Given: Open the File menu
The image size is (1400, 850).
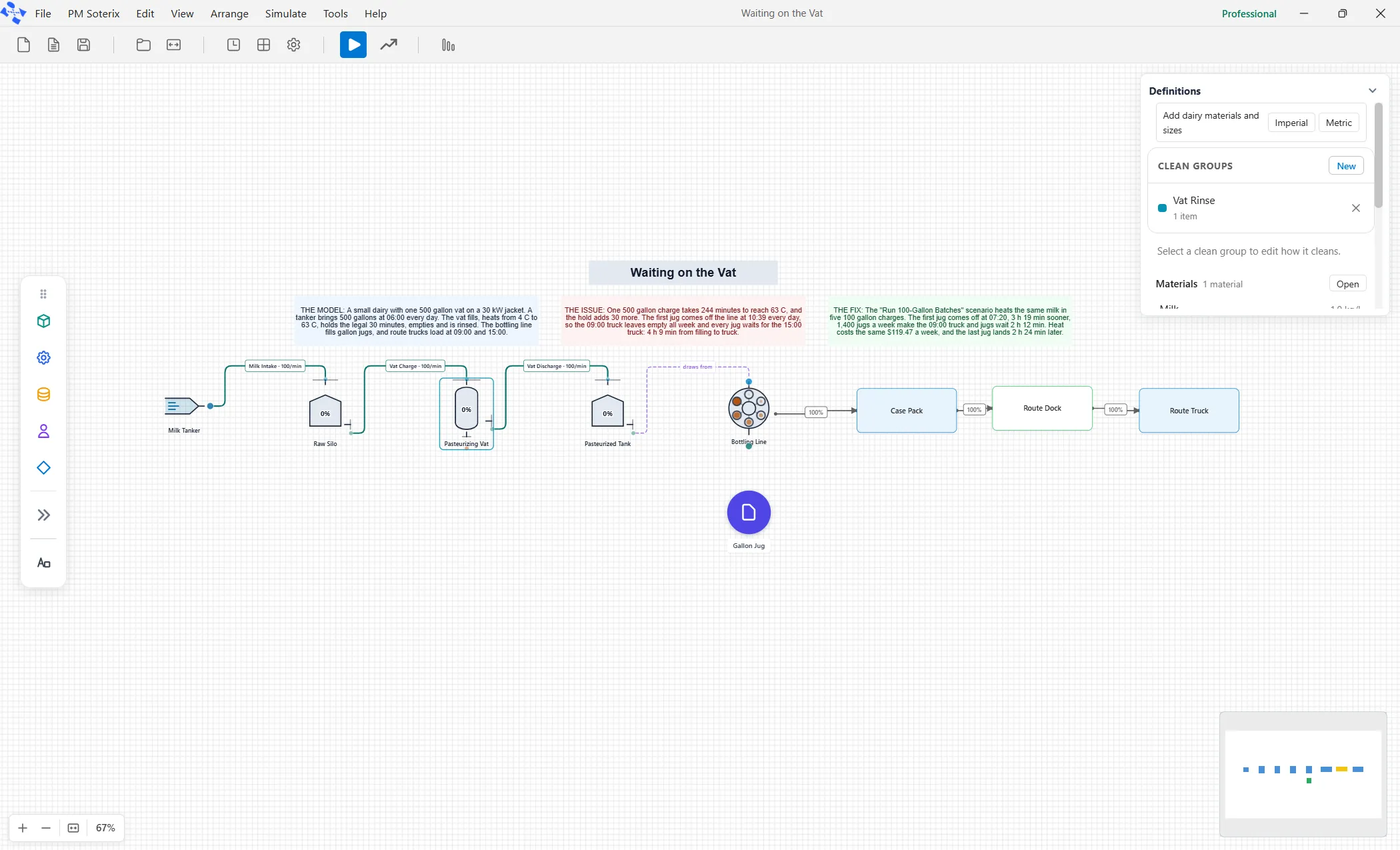Looking at the screenshot, I should tap(43, 13).
